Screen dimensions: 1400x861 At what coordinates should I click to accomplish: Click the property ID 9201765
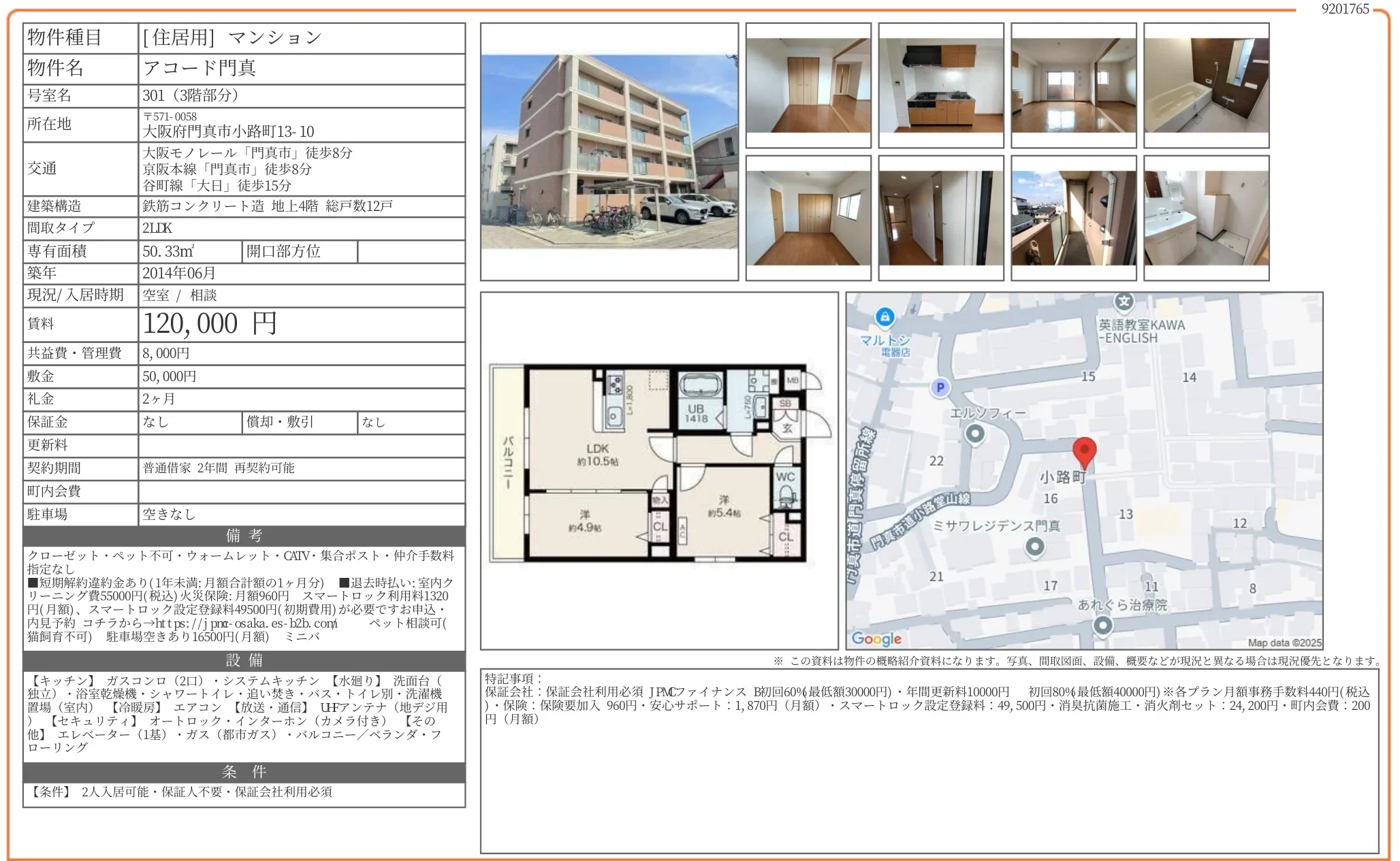[x=1345, y=9]
